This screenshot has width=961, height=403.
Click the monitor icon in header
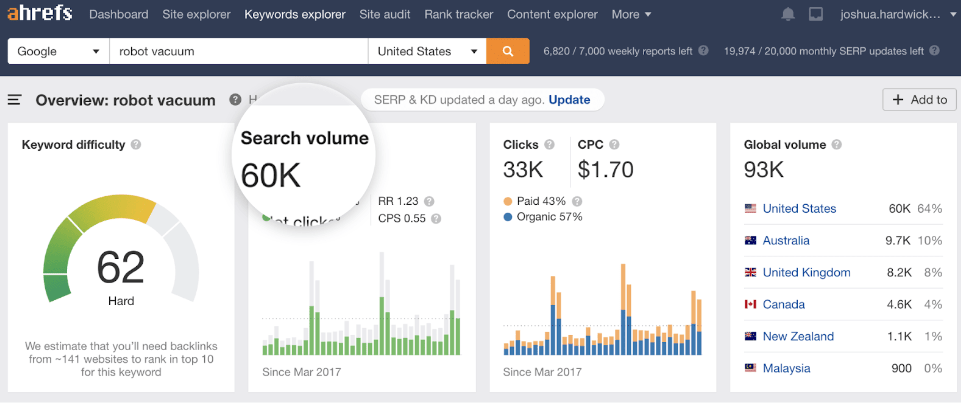[816, 15]
